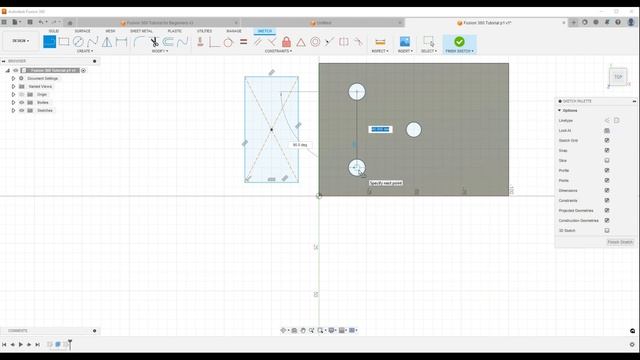This screenshot has height=360, width=640.
Task: Expand the Sketches folder
Action: tap(13, 111)
